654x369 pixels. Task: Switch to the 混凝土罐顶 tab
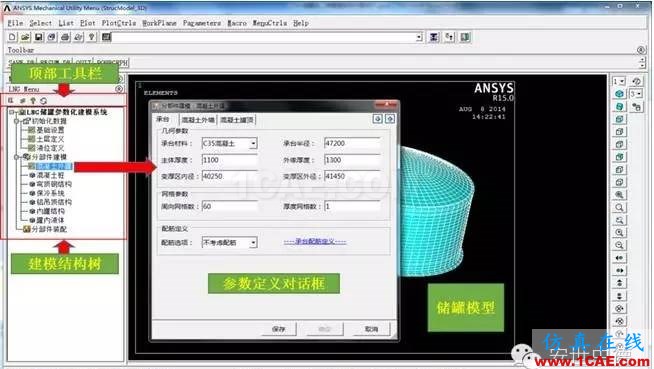(236, 120)
